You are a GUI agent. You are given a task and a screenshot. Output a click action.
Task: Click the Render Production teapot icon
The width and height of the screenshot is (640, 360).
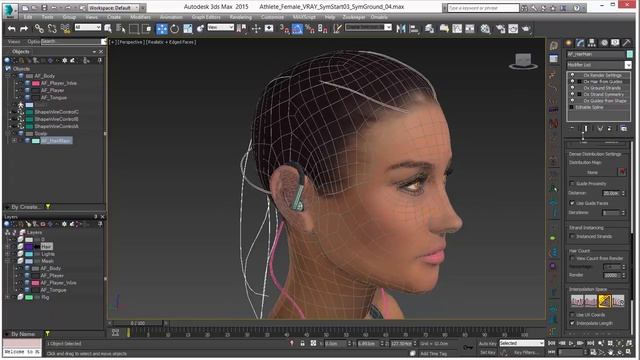click(x=526, y=29)
